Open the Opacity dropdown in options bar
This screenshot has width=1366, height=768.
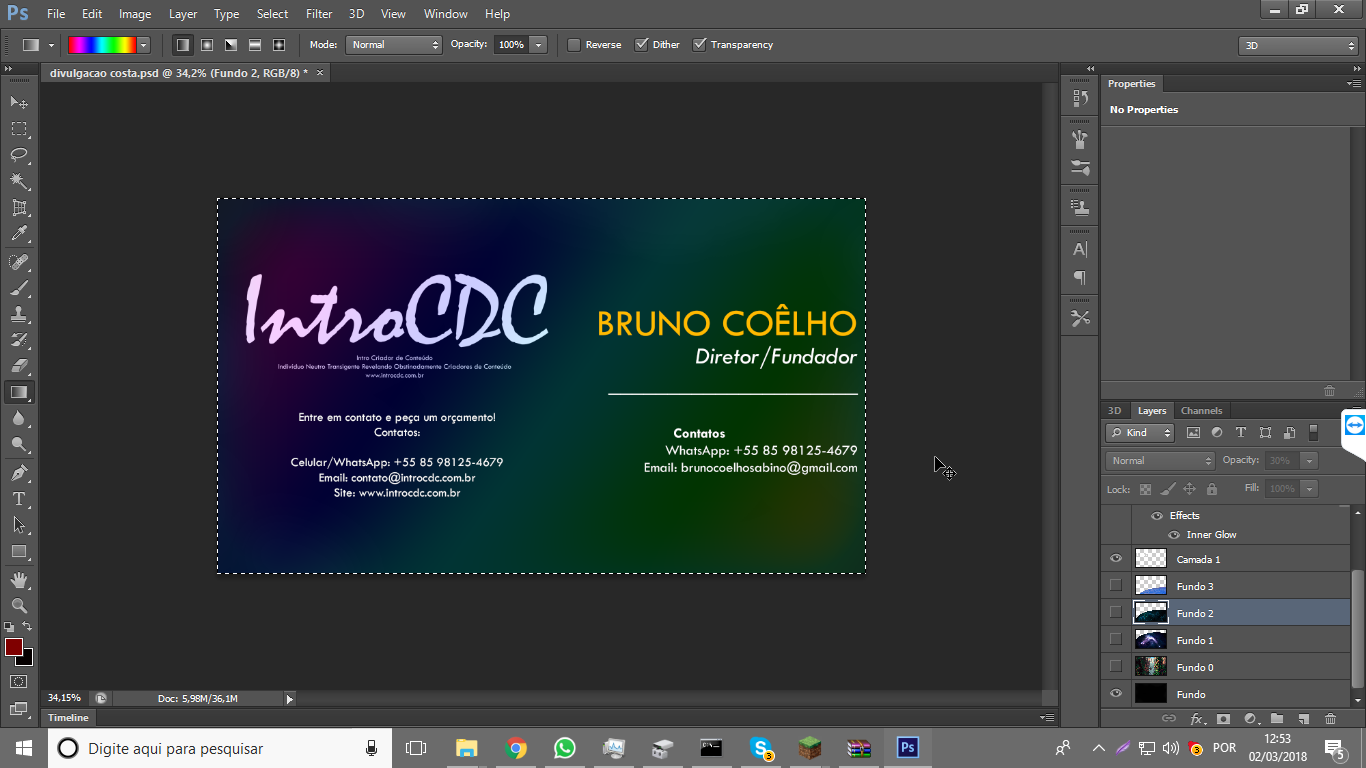pos(539,45)
